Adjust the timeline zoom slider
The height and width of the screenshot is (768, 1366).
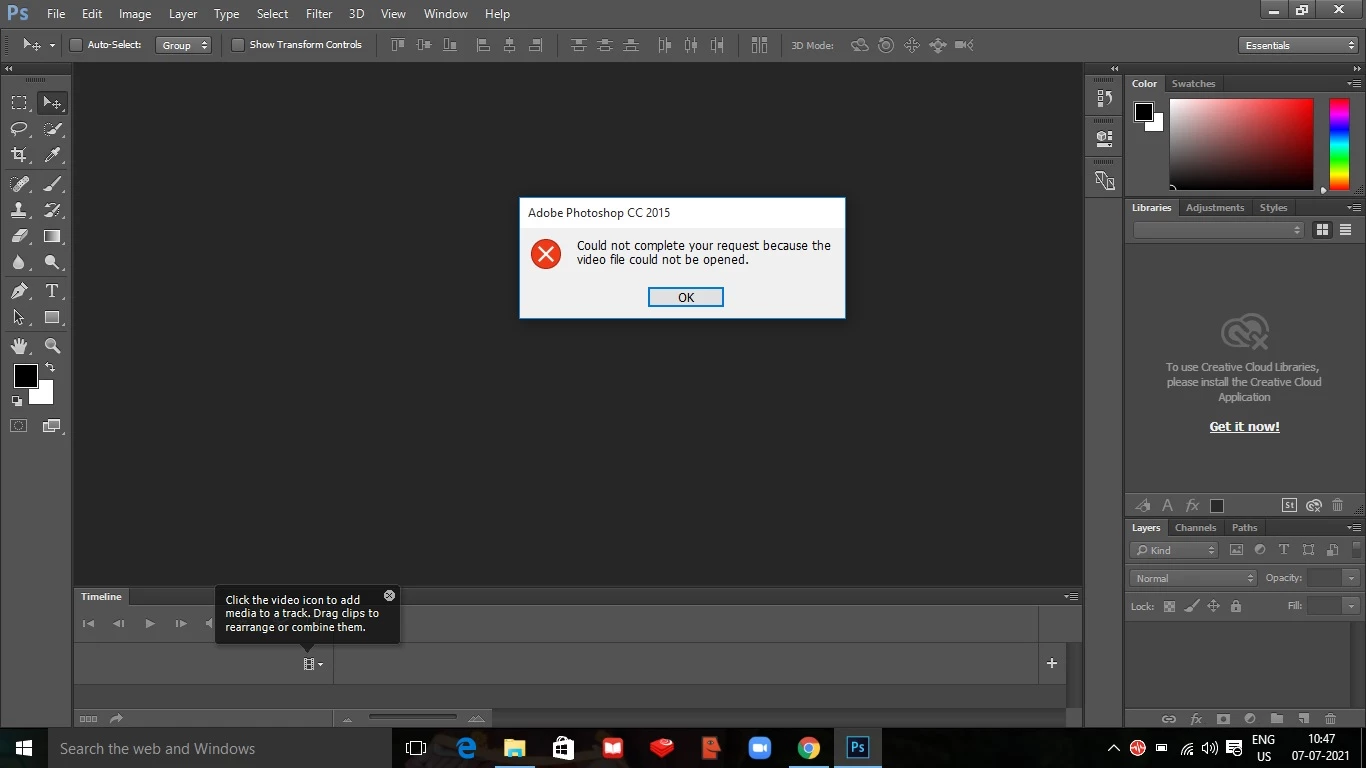[412, 718]
